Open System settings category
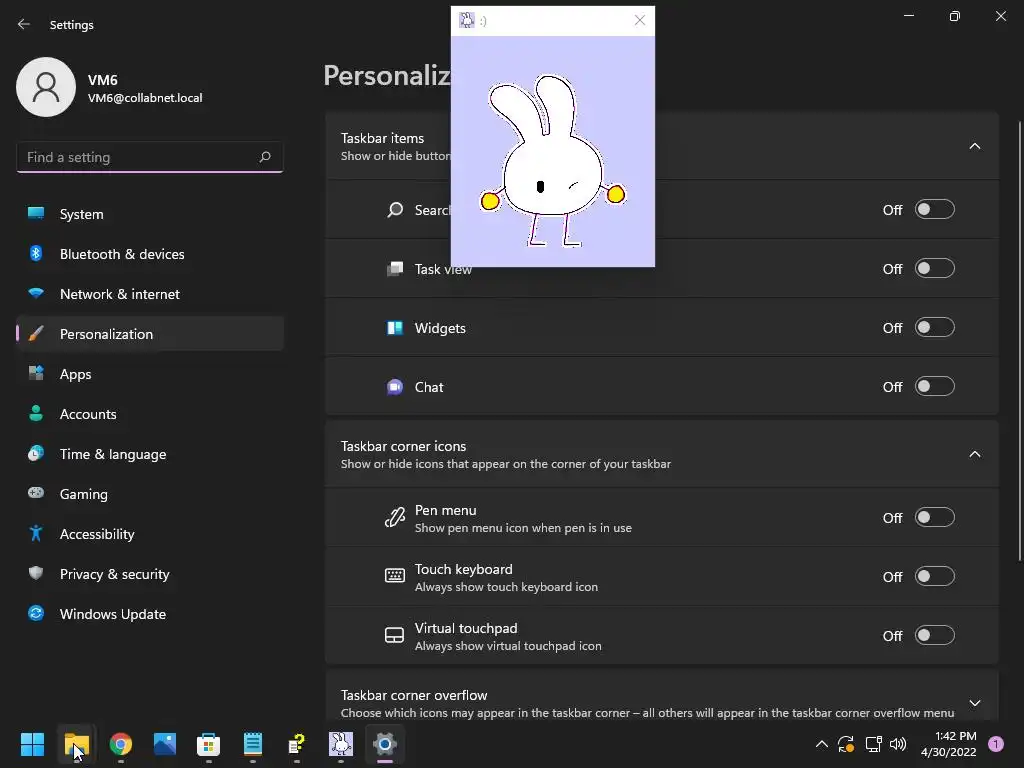 [x=150, y=214]
